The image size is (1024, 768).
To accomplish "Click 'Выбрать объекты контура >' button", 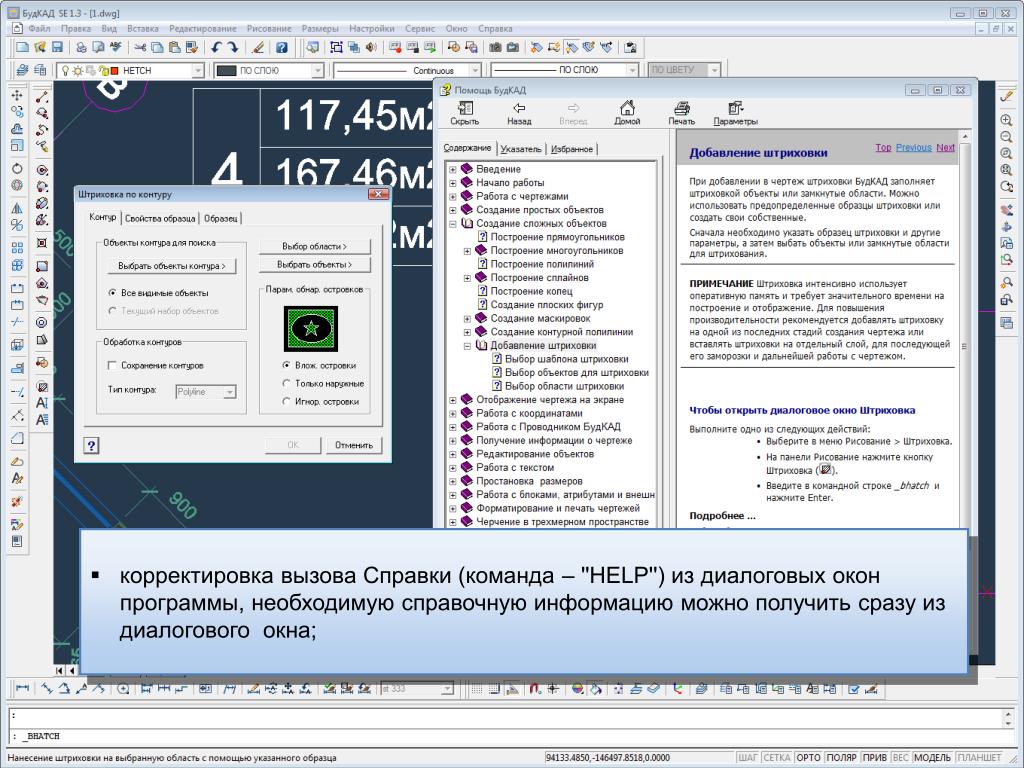I will tap(172, 266).
